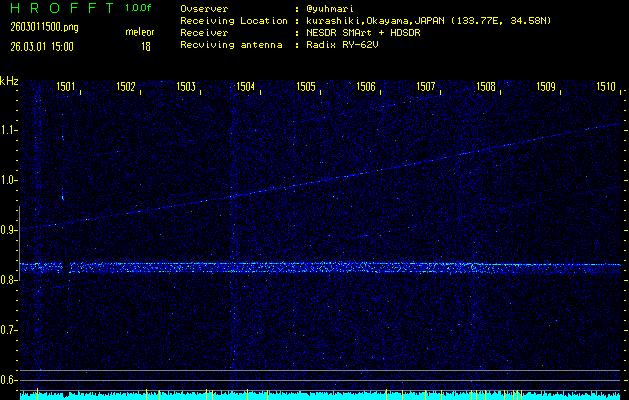Screen dimensions: 629x400
Task: Select the 1.0.0f version label
Action: [139, 8]
